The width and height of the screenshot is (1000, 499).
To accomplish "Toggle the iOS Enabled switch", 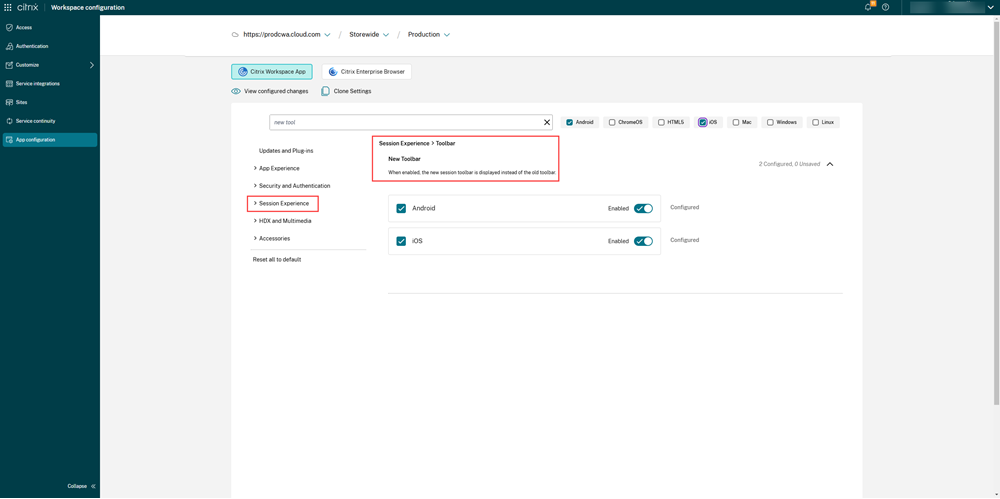I will pyautogui.click(x=643, y=241).
